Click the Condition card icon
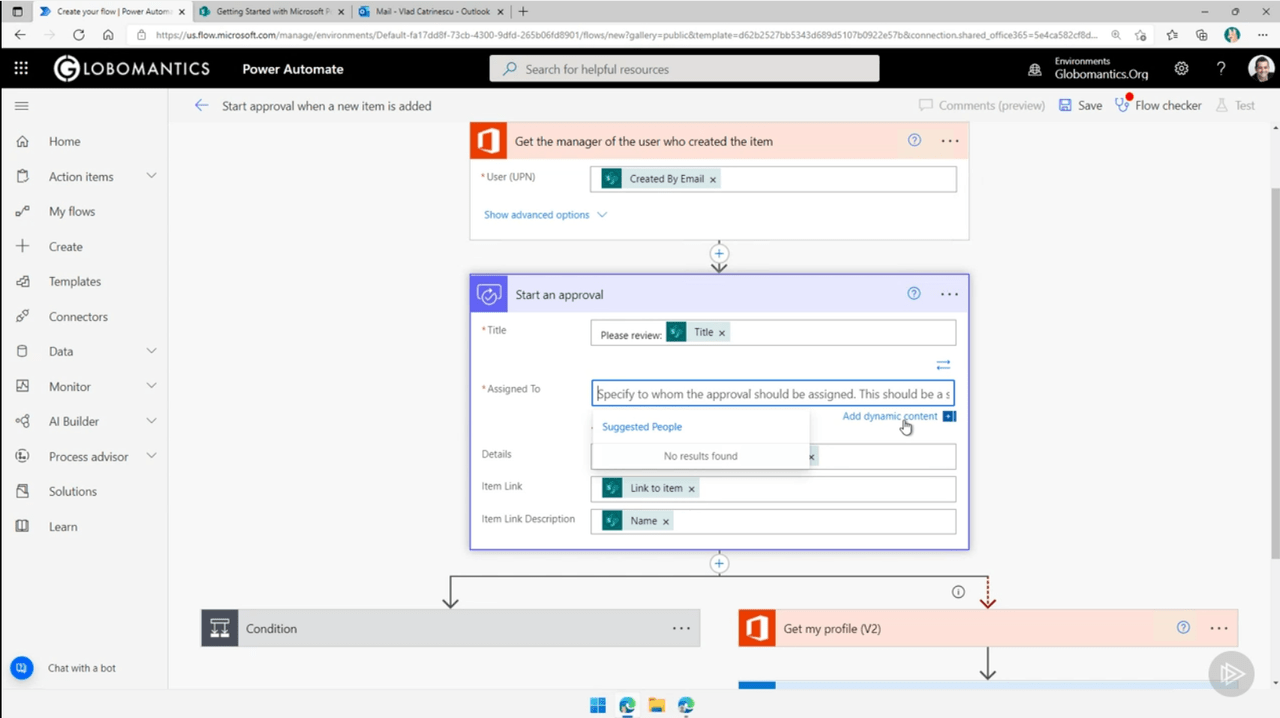This screenshot has height=718, width=1280. 220,628
